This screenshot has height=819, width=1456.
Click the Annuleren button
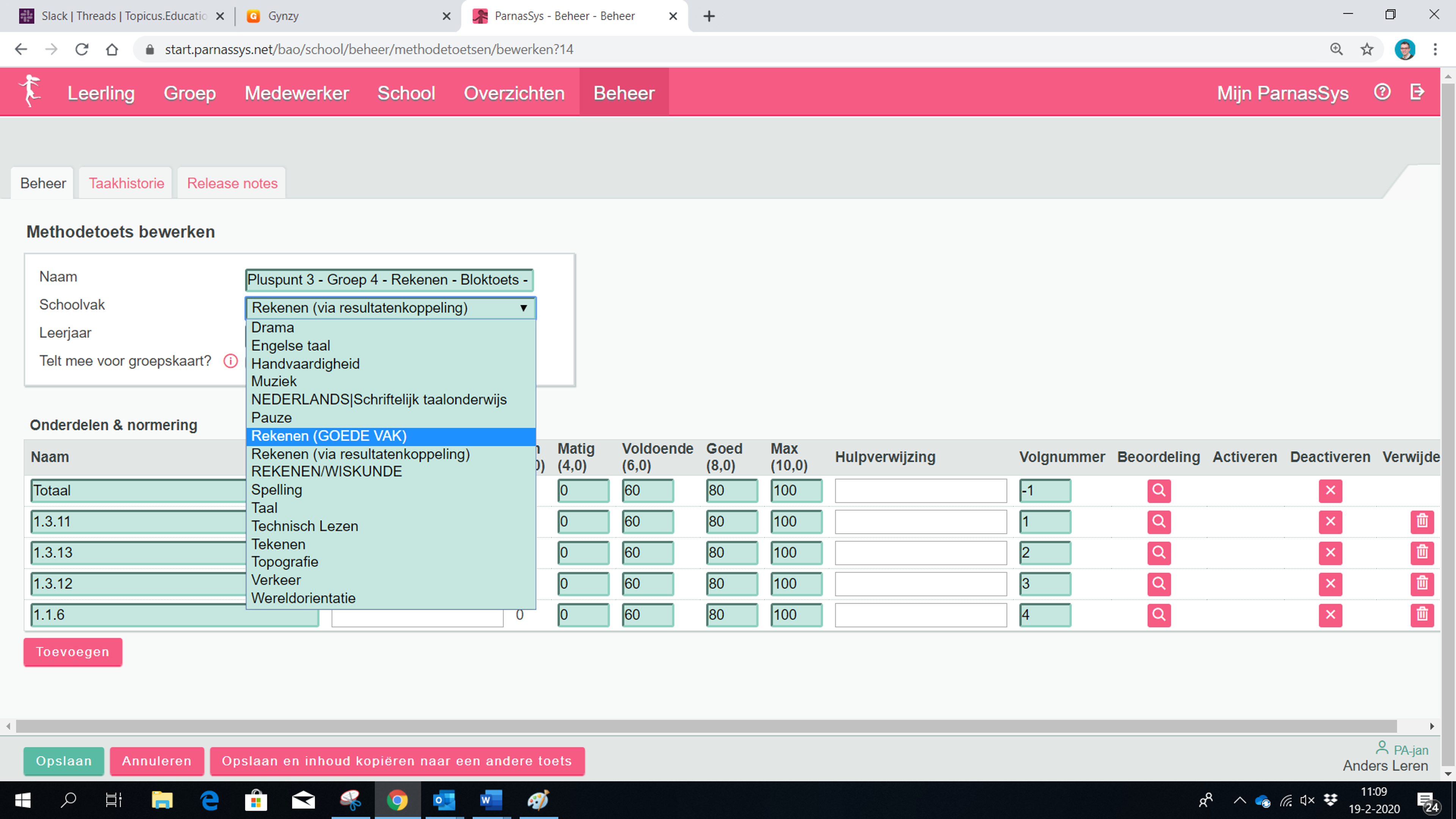coord(156,761)
